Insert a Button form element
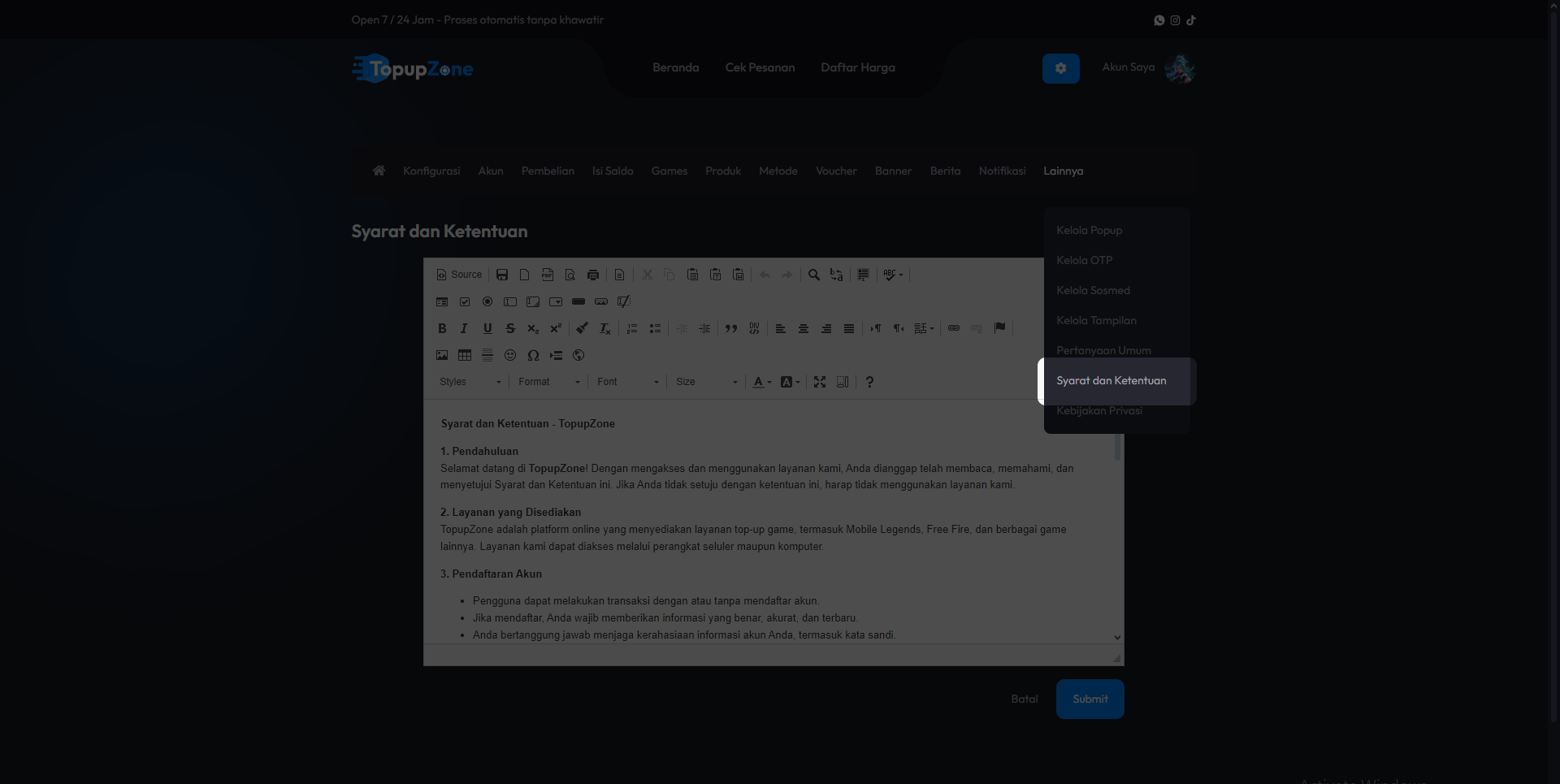Screen dimensions: 1560x784 pyautogui.click(x=578, y=301)
